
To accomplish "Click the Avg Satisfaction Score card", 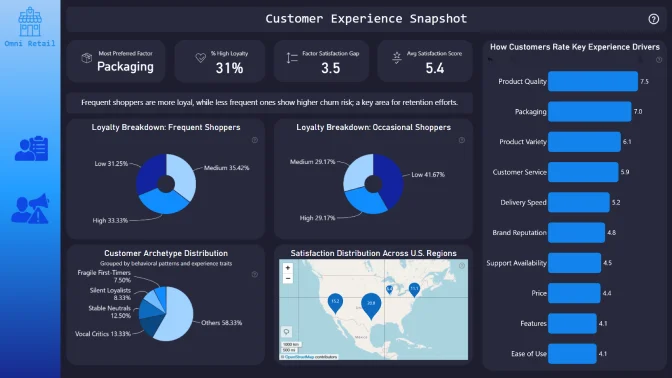I will [x=425, y=61].
